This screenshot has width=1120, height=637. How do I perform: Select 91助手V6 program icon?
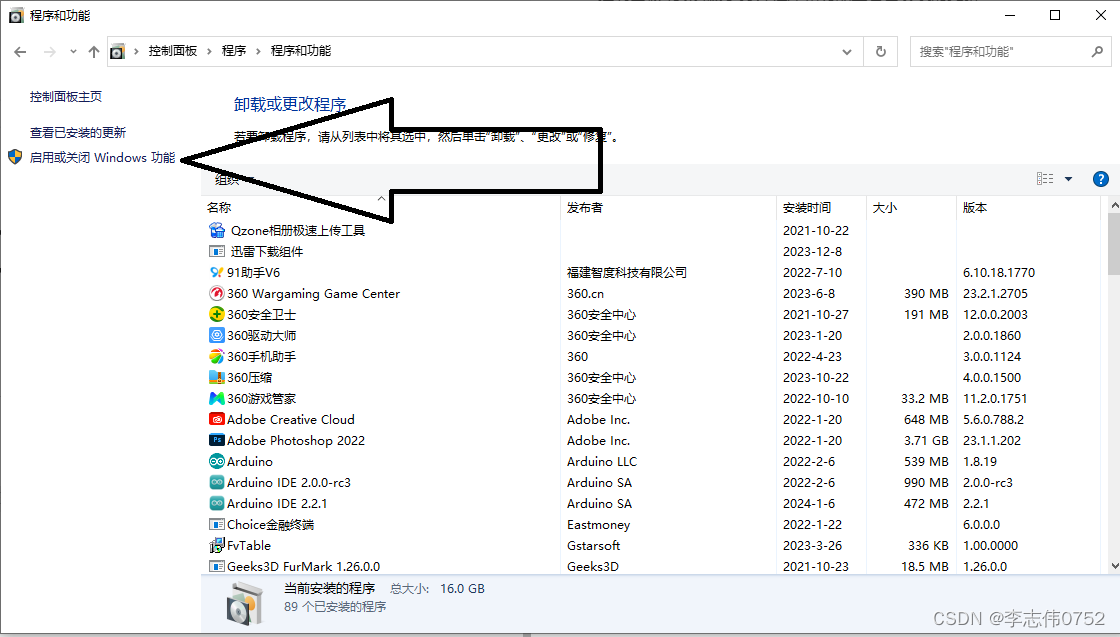(216, 272)
